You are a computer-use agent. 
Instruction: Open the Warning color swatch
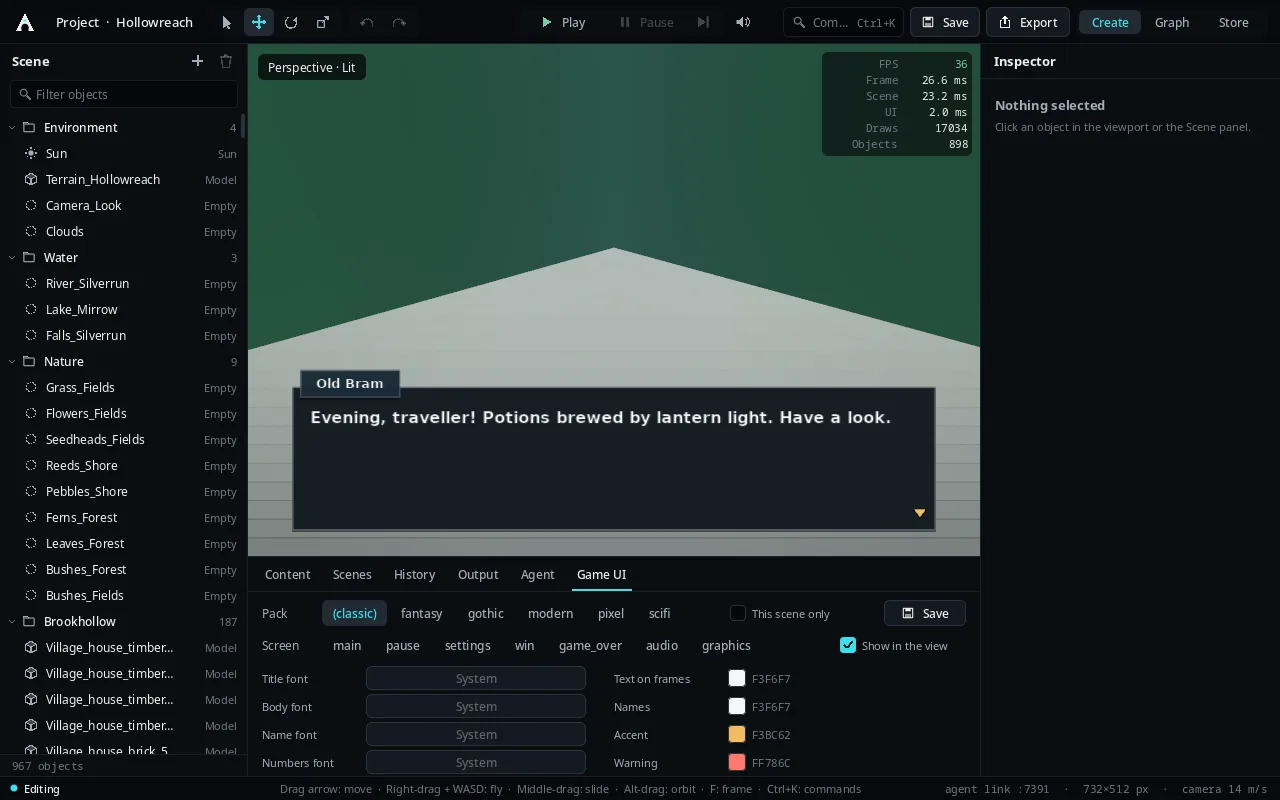click(737, 762)
